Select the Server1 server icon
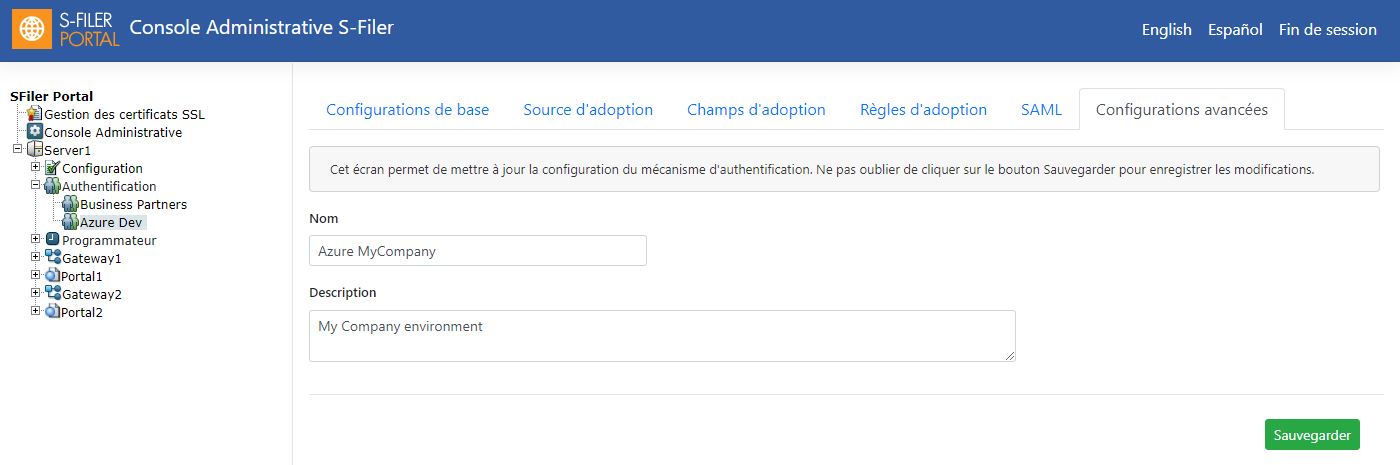The image size is (1400, 465). 35,150
